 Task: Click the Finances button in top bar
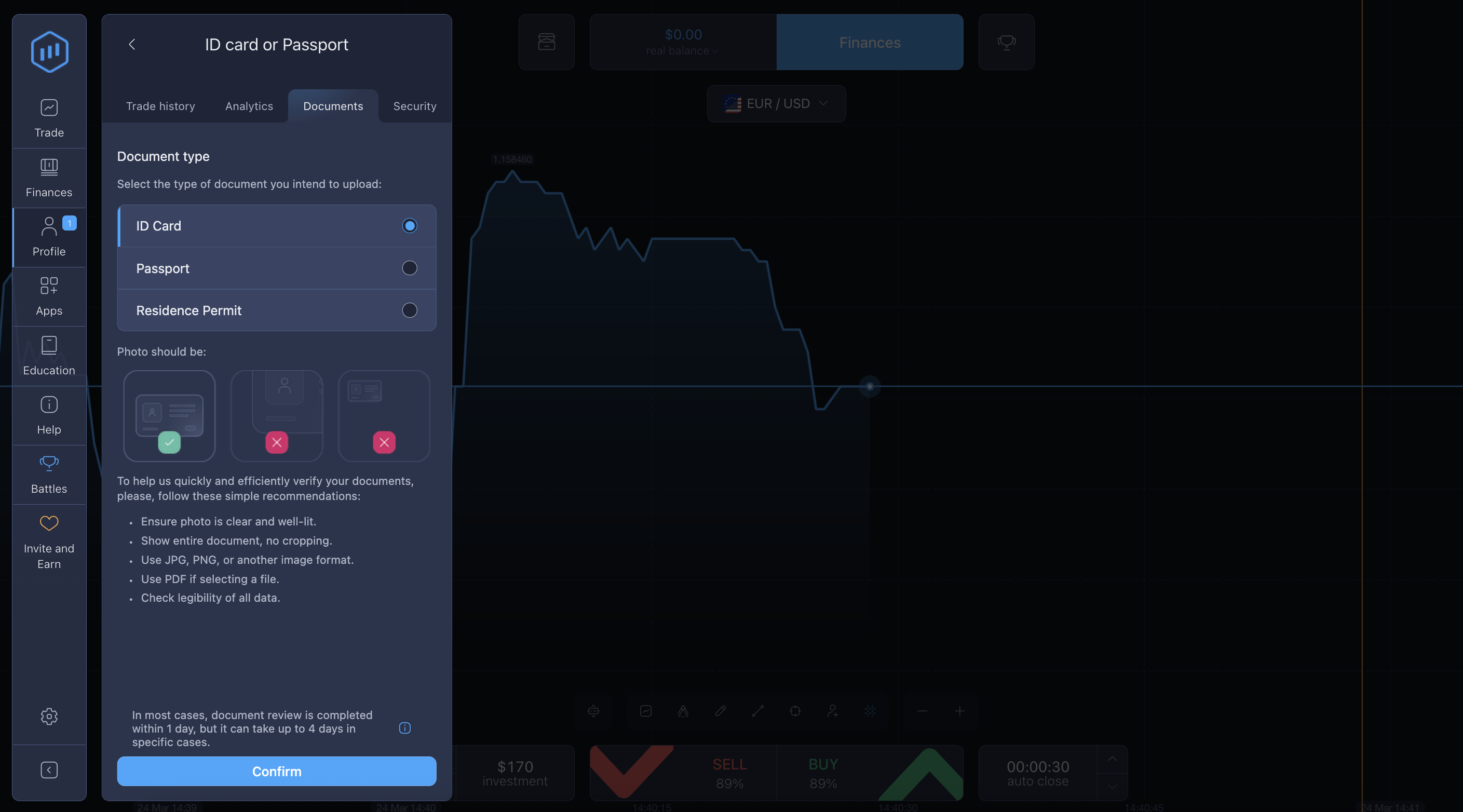[x=870, y=43]
